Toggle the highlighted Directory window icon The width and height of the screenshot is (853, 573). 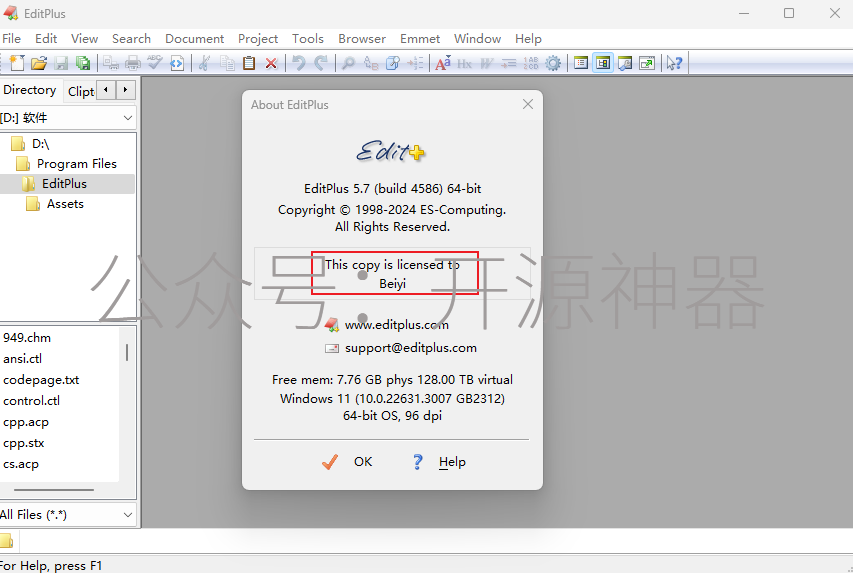pyautogui.click(x=603, y=63)
